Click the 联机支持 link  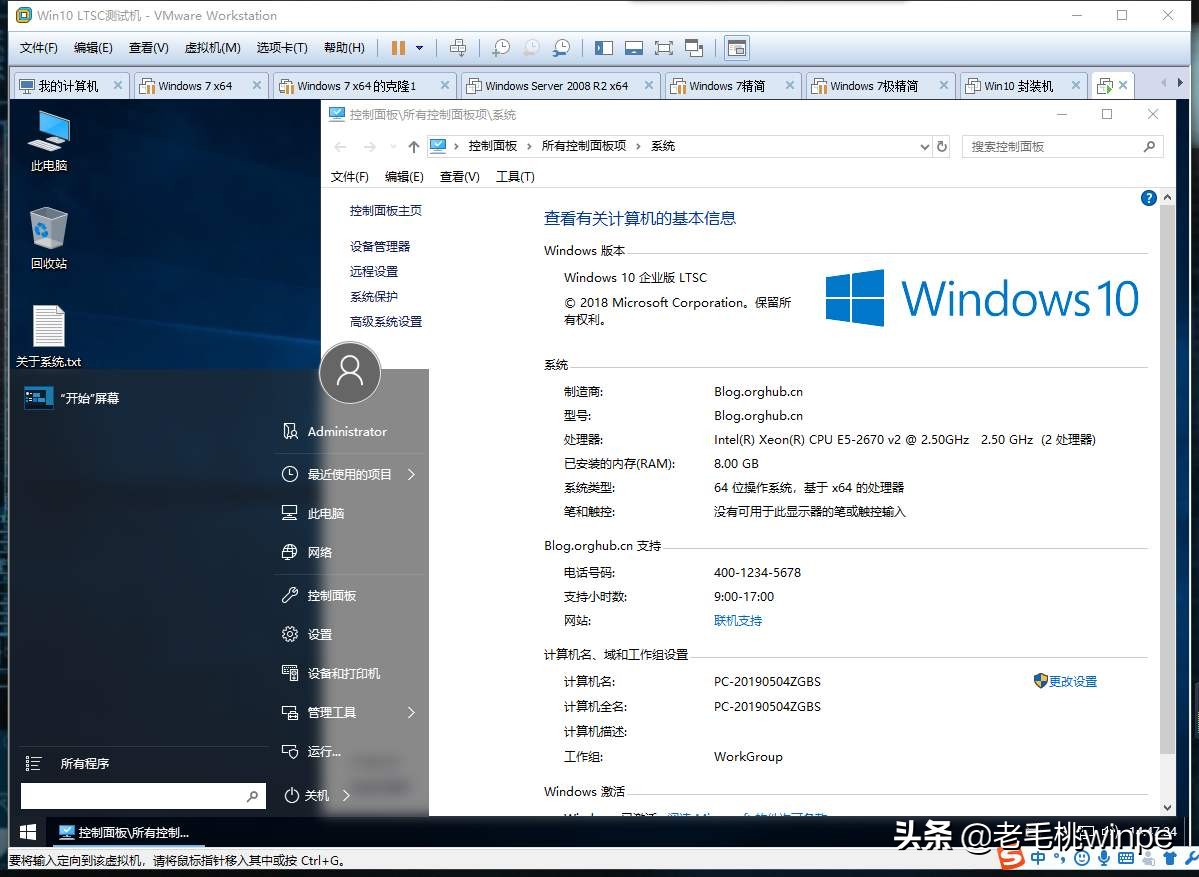737,620
